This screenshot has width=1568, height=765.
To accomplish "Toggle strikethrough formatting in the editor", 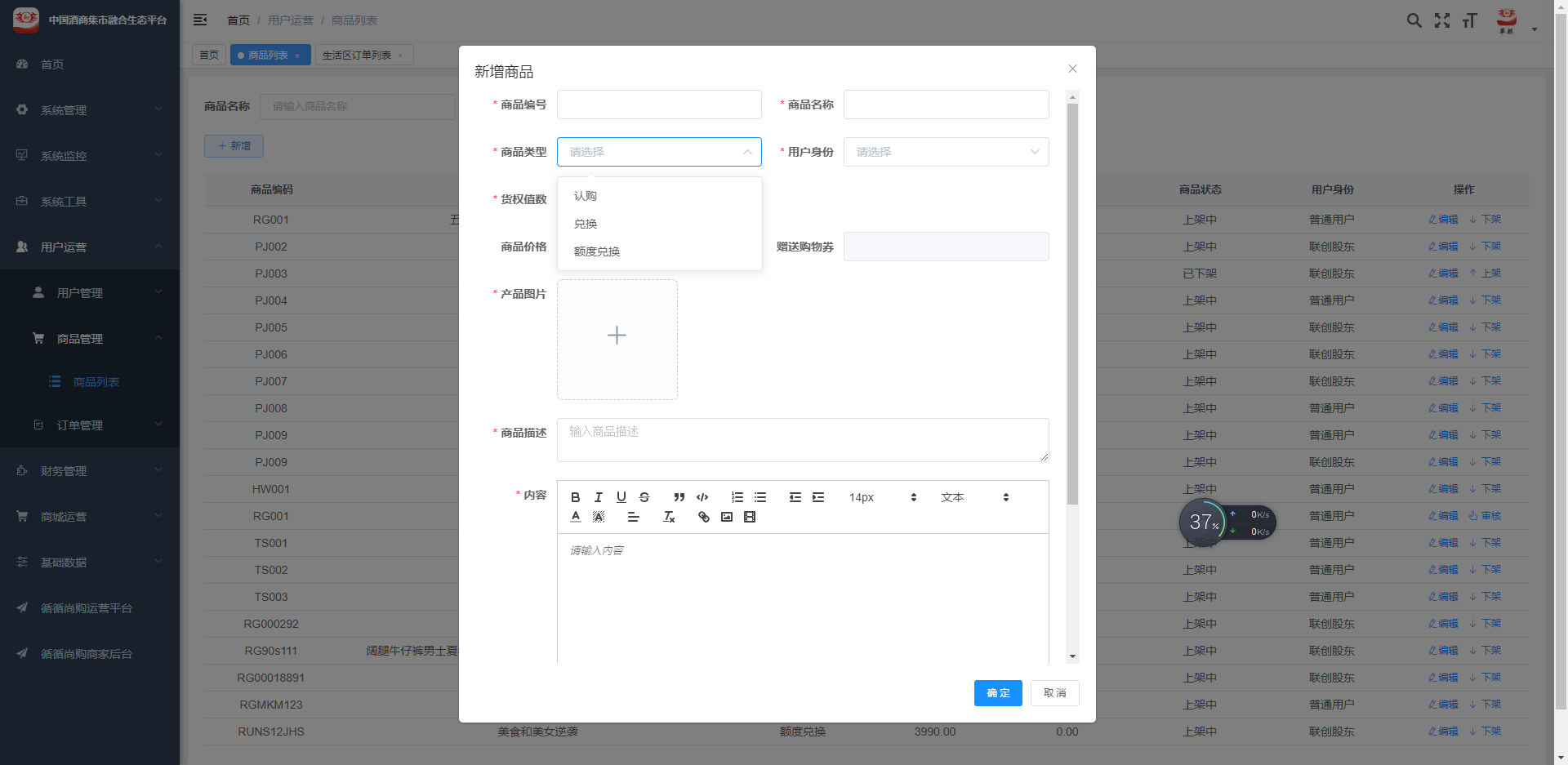I will (x=644, y=497).
